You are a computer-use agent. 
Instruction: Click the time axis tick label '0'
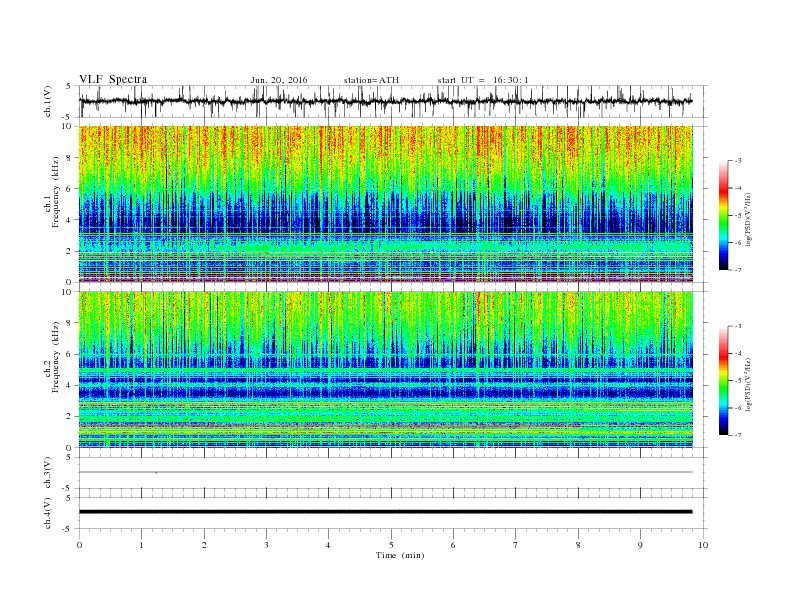(79, 545)
